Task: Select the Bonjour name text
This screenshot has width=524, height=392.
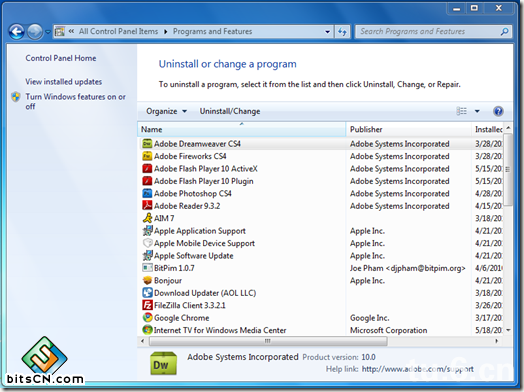Action: pos(168,280)
